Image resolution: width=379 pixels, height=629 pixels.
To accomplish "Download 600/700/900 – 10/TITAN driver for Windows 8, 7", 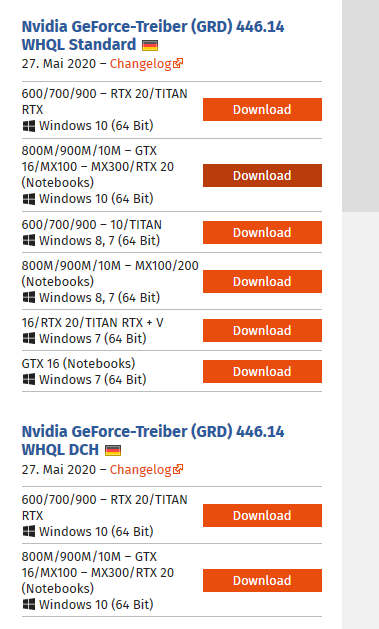I will pos(262,232).
